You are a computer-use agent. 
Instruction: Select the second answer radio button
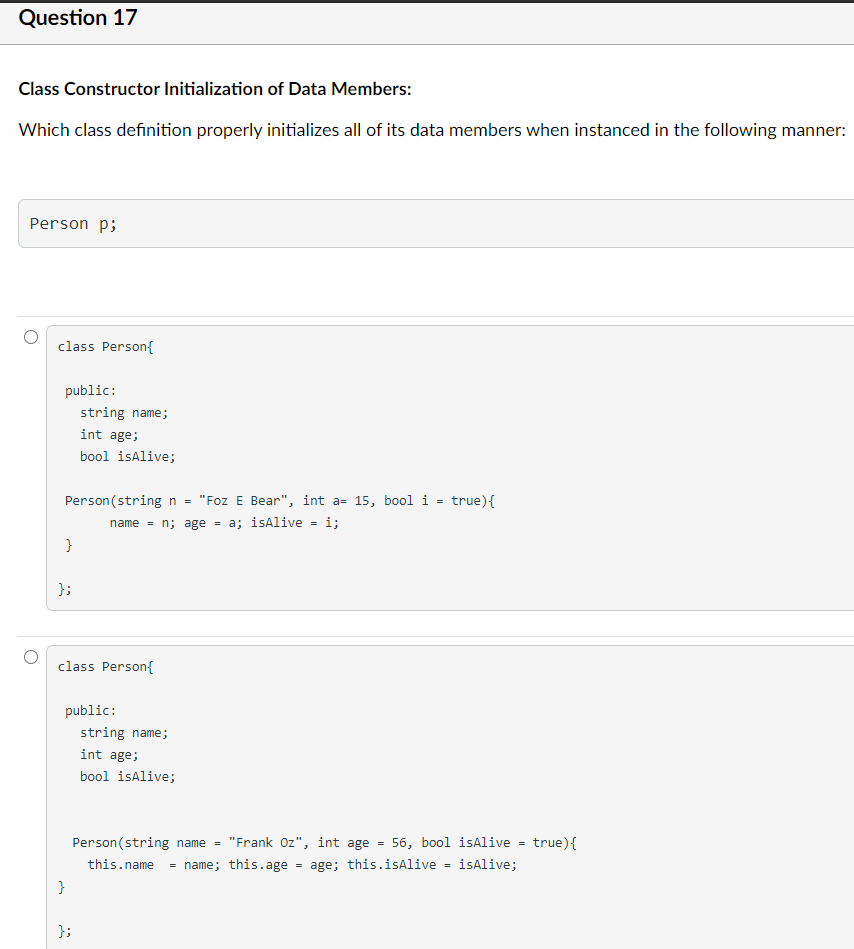pos(32,657)
